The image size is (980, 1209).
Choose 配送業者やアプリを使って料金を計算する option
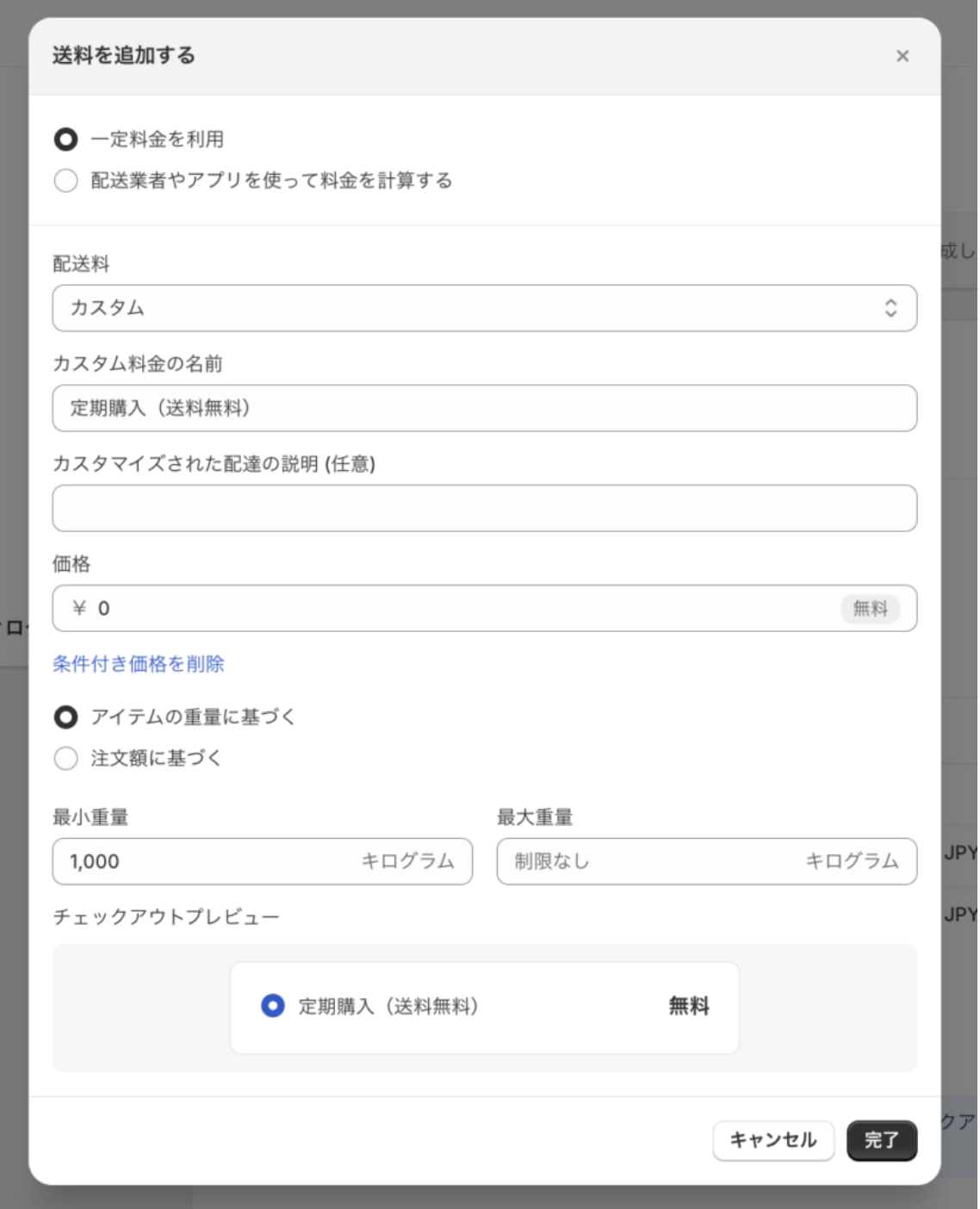(x=66, y=181)
